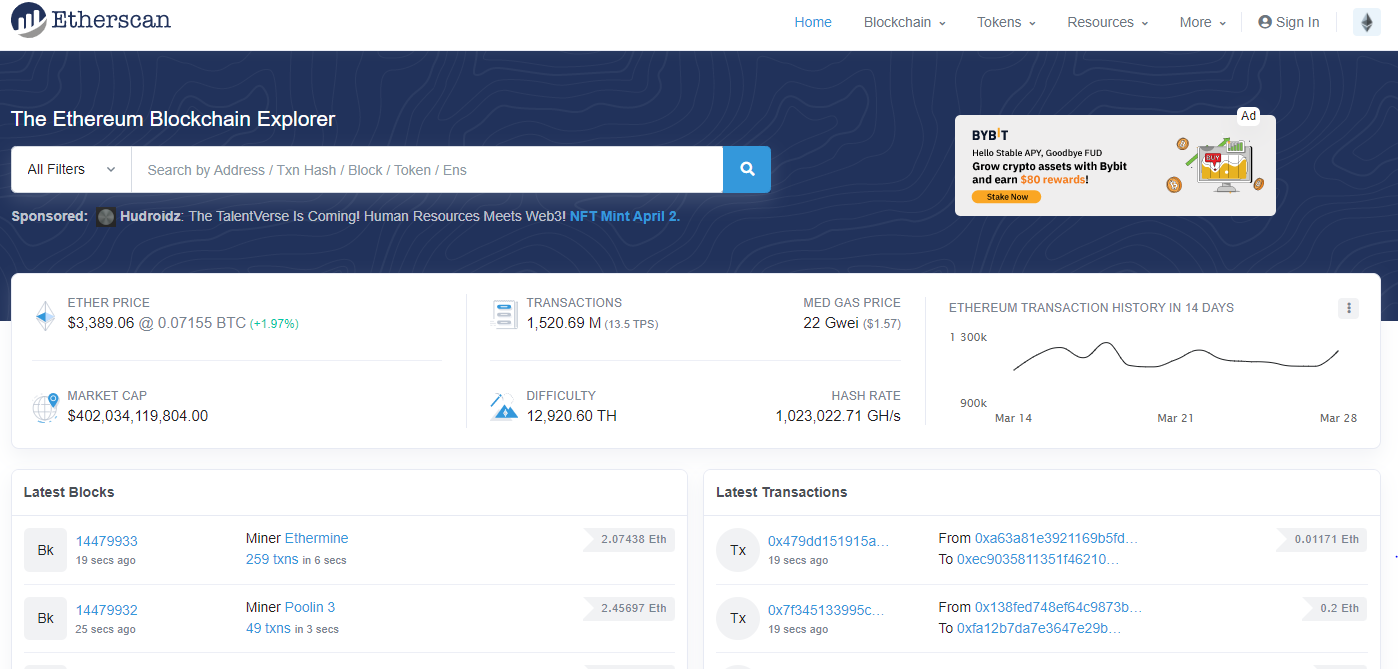Open the 259 txns link

(x=272, y=559)
